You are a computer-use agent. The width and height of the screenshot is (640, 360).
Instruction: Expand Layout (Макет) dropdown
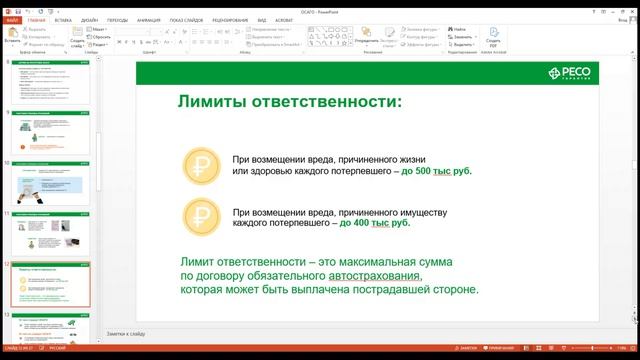point(97,29)
